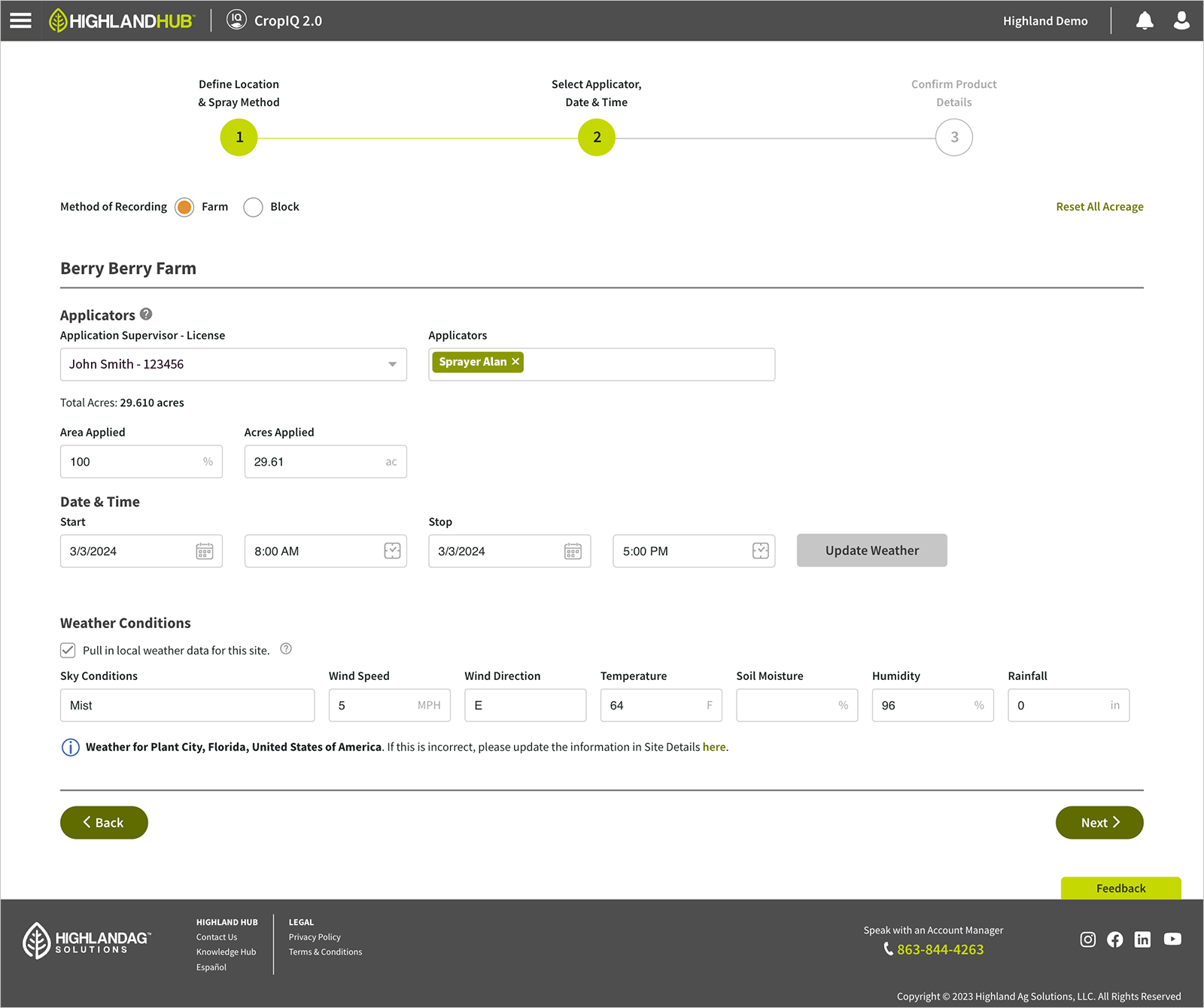The image size is (1204, 1008).
Task: Return to Define Location & Spray Method step
Action: coord(239,137)
